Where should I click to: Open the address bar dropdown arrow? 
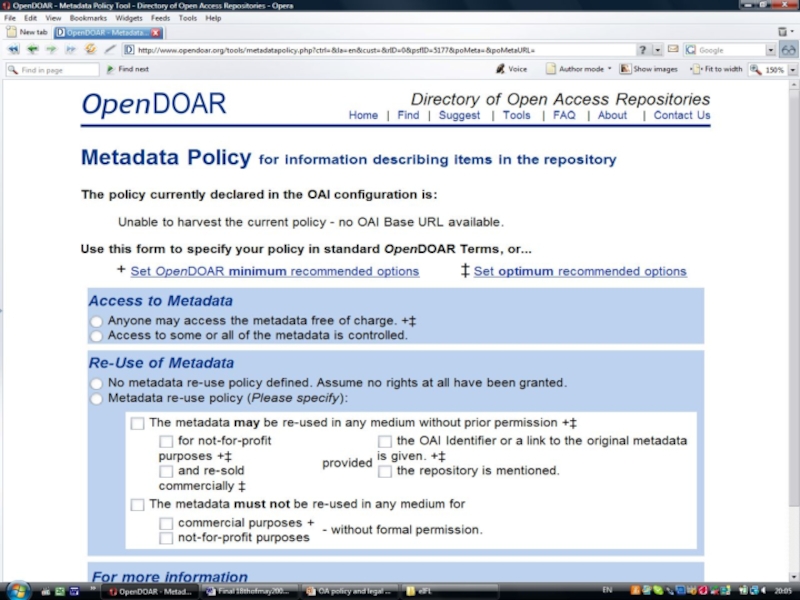click(x=658, y=50)
